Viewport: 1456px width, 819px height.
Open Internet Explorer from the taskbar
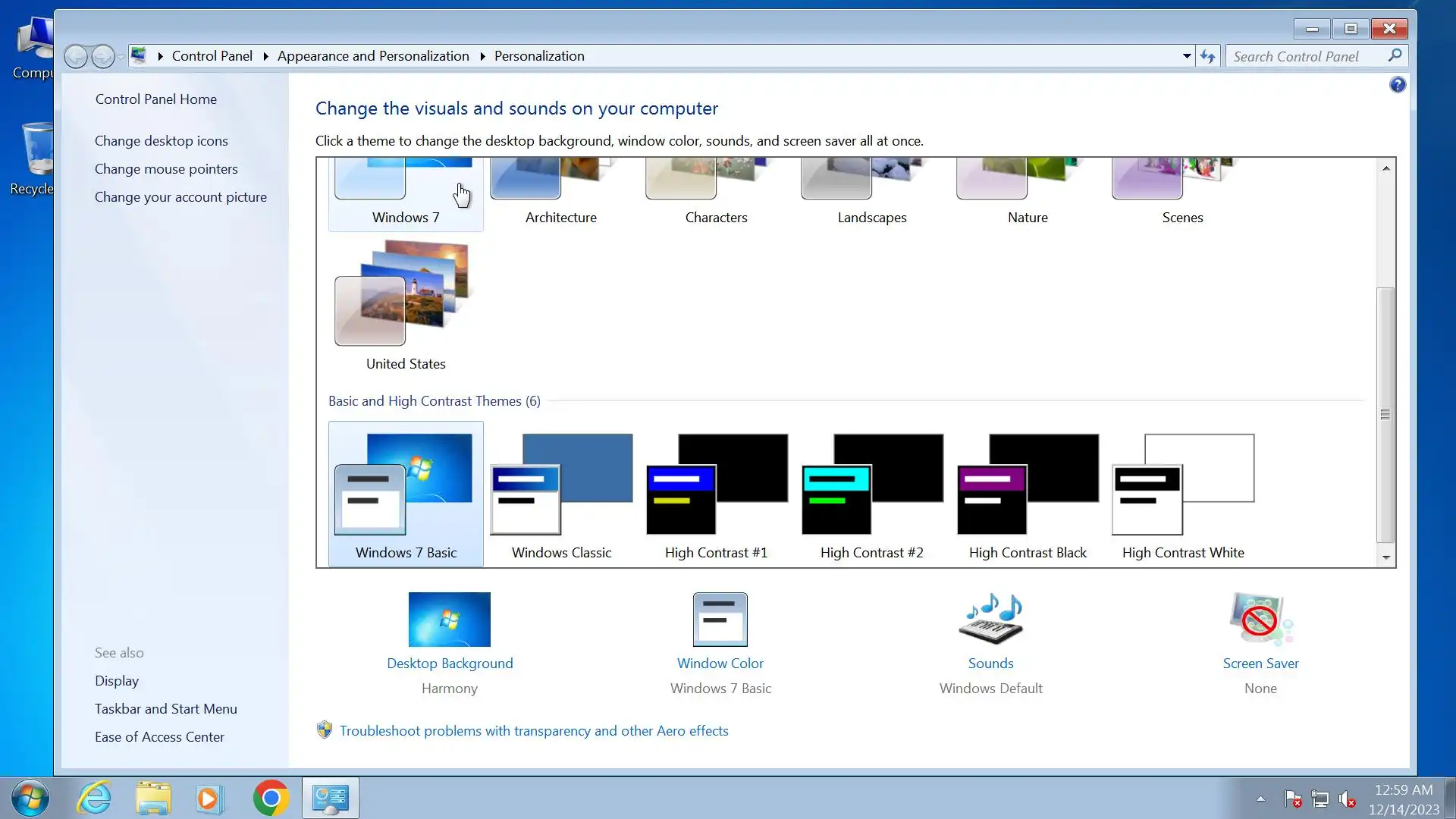95,799
